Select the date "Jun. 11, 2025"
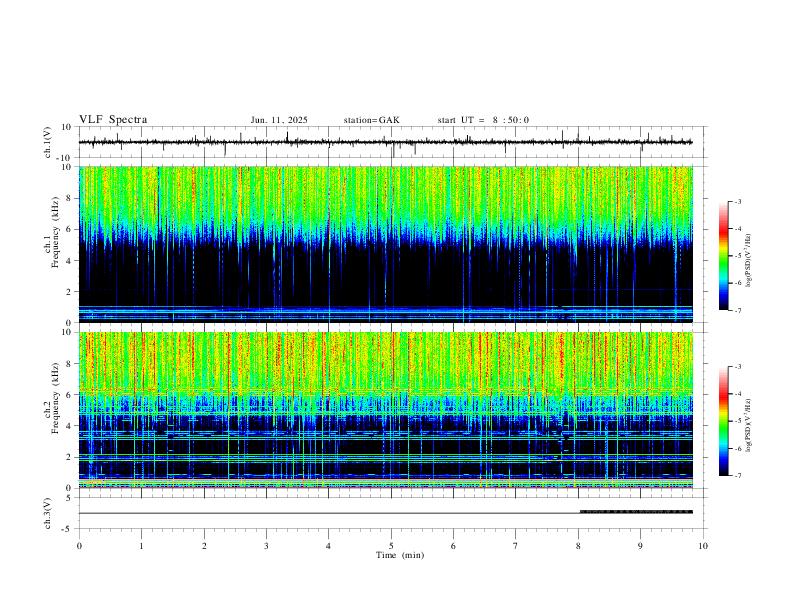This screenshot has width=792, height=612. tap(279, 120)
